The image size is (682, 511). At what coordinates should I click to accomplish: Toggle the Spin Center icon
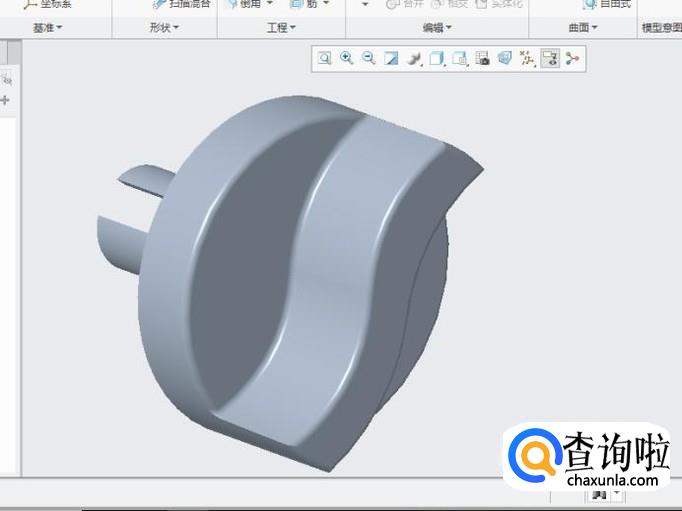572,59
